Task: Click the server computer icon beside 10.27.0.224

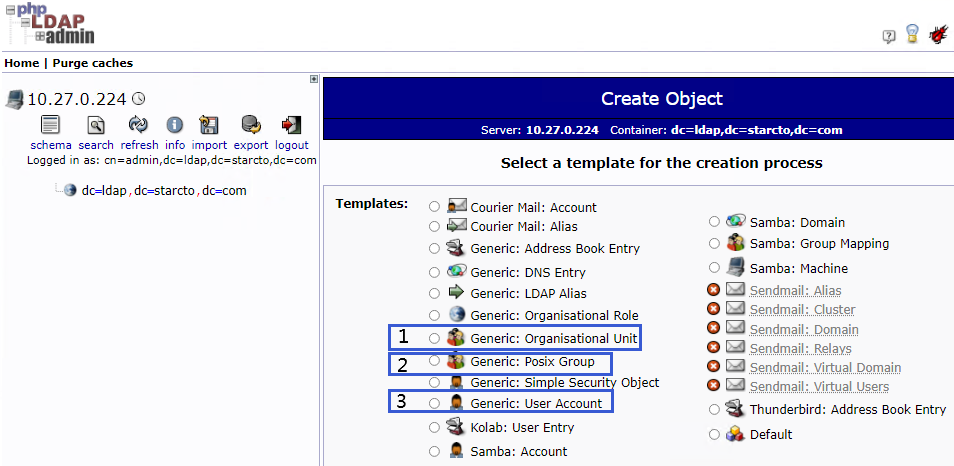Action: (15, 99)
